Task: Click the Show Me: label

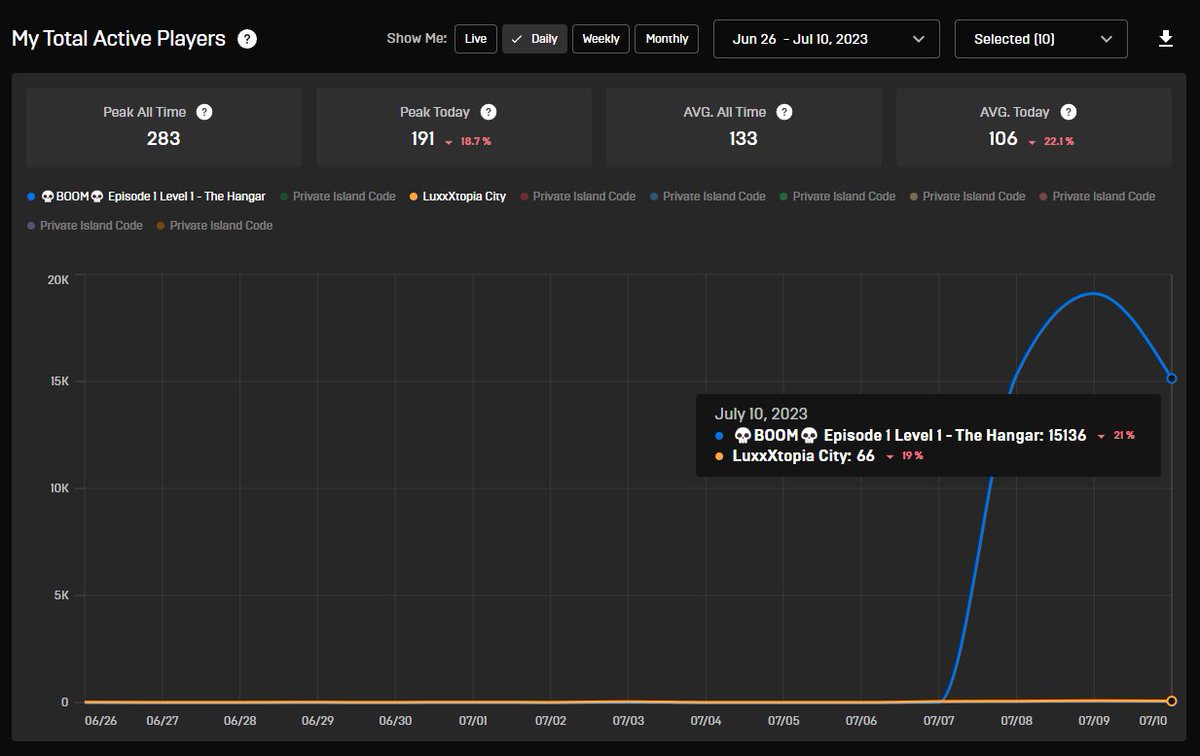Action: [x=416, y=39]
